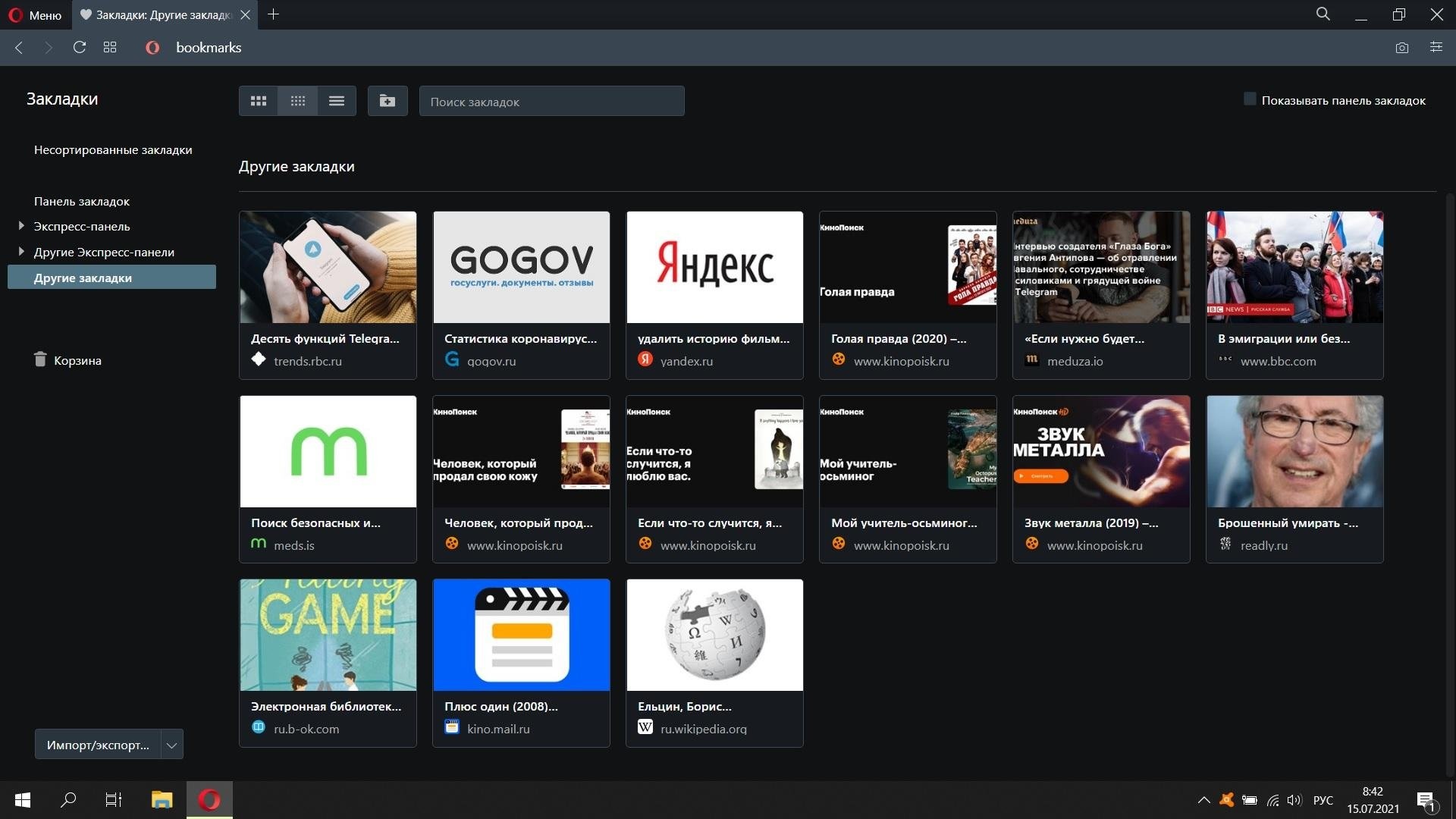Close the Закладки tab

pos(245,14)
